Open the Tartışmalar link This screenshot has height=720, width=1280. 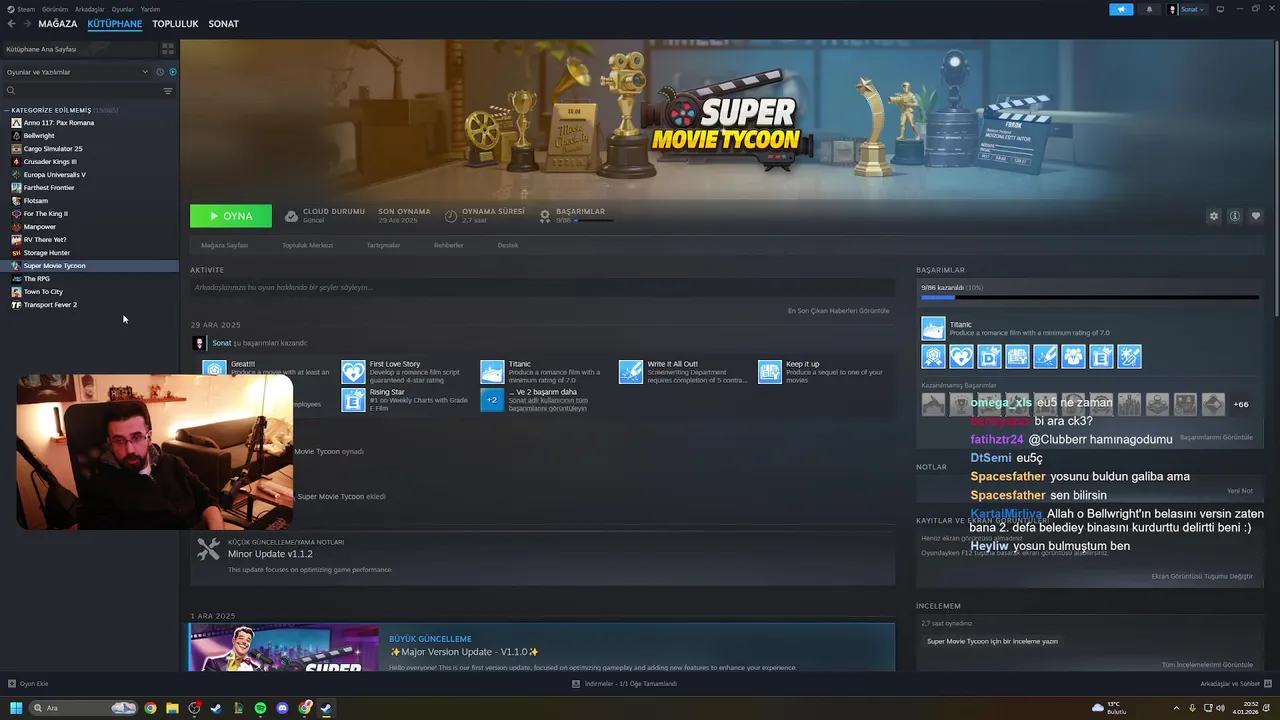click(383, 245)
